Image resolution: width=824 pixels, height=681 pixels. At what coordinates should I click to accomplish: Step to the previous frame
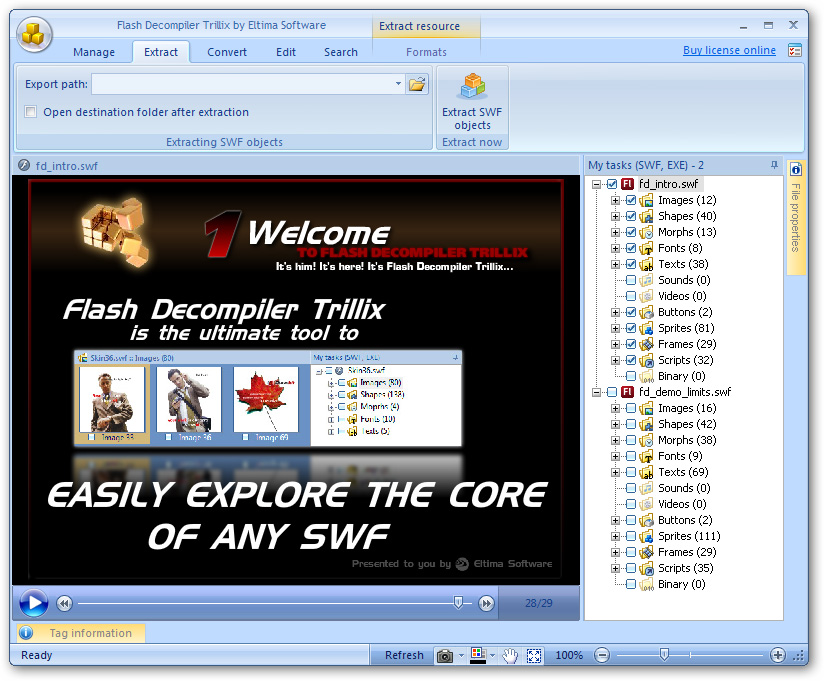[x=64, y=603]
